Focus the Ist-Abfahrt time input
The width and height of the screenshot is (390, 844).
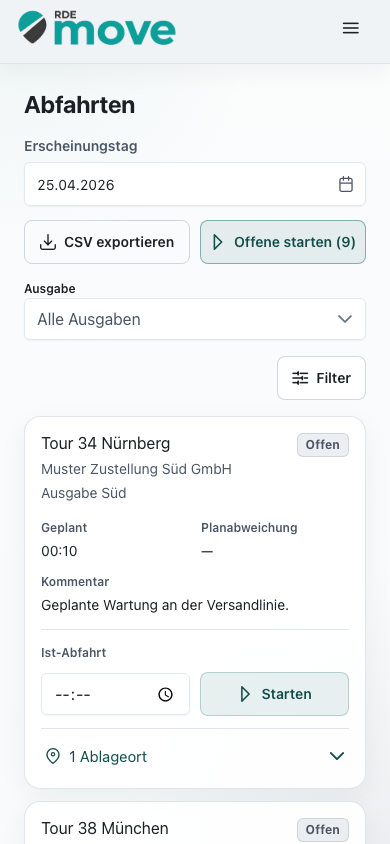pyautogui.click(x=116, y=694)
